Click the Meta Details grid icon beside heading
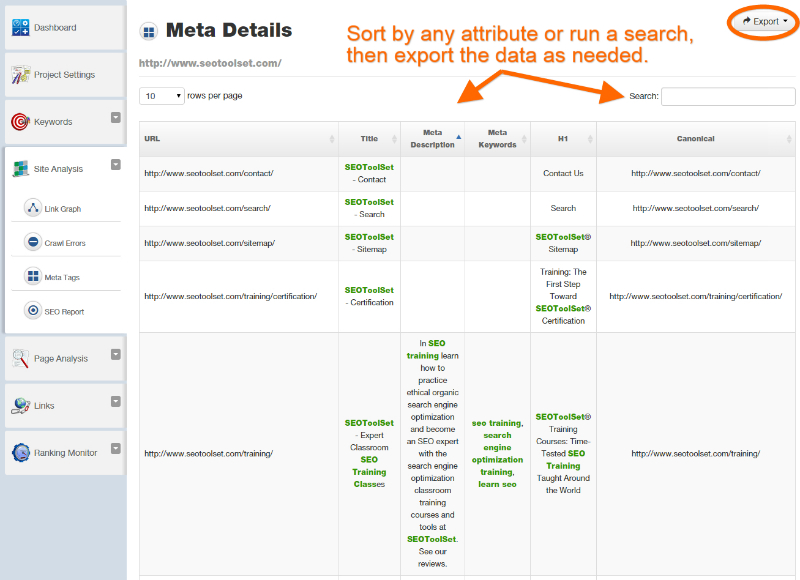The height and width of the screenshot is (580, 800). coord(148,32)
